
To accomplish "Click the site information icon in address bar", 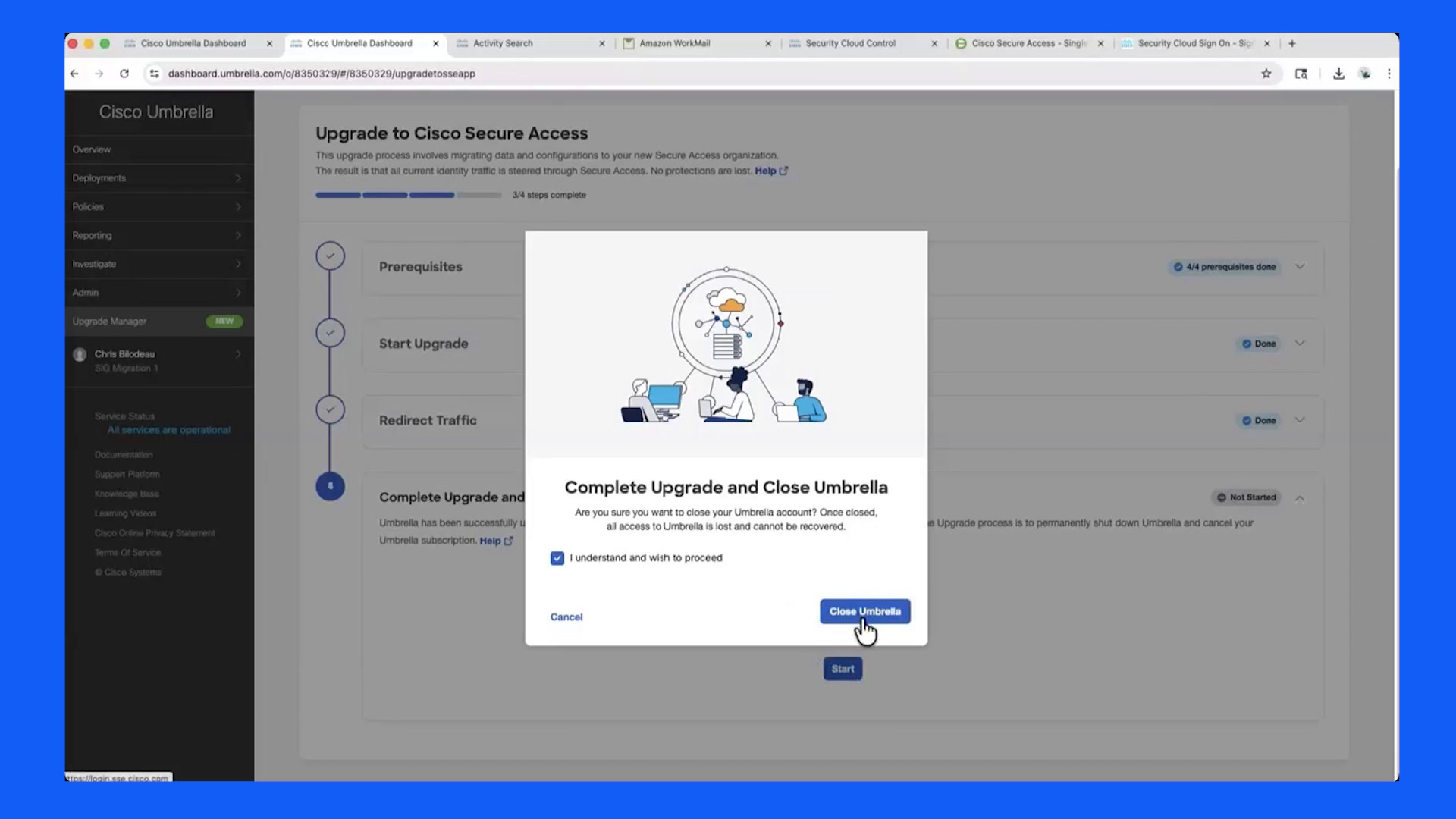I will pyautogui.click(x=155, y=74).
